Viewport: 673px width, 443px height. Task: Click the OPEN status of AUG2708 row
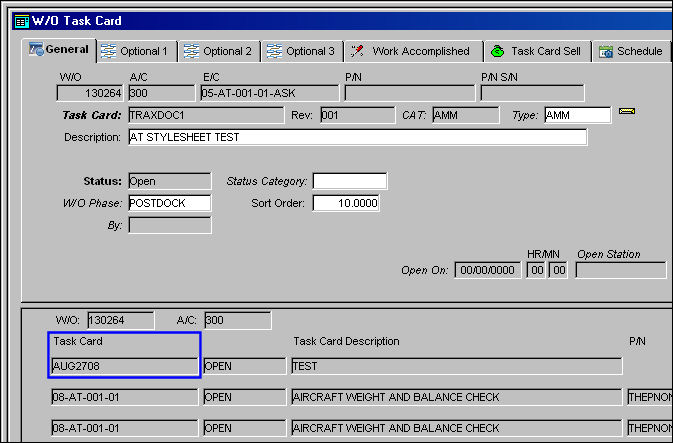pos(244,366)
